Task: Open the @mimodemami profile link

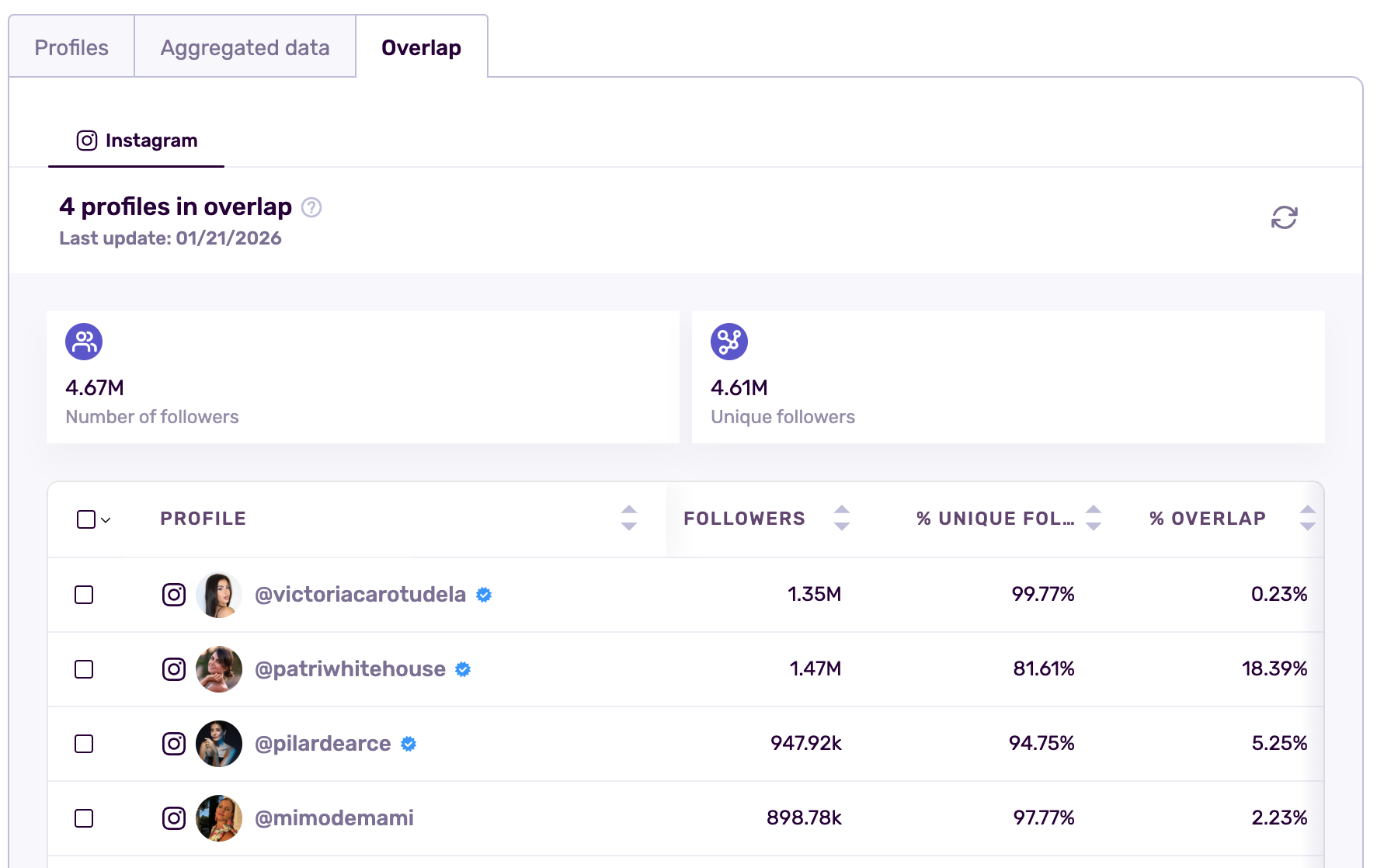Action: point(334,818)
